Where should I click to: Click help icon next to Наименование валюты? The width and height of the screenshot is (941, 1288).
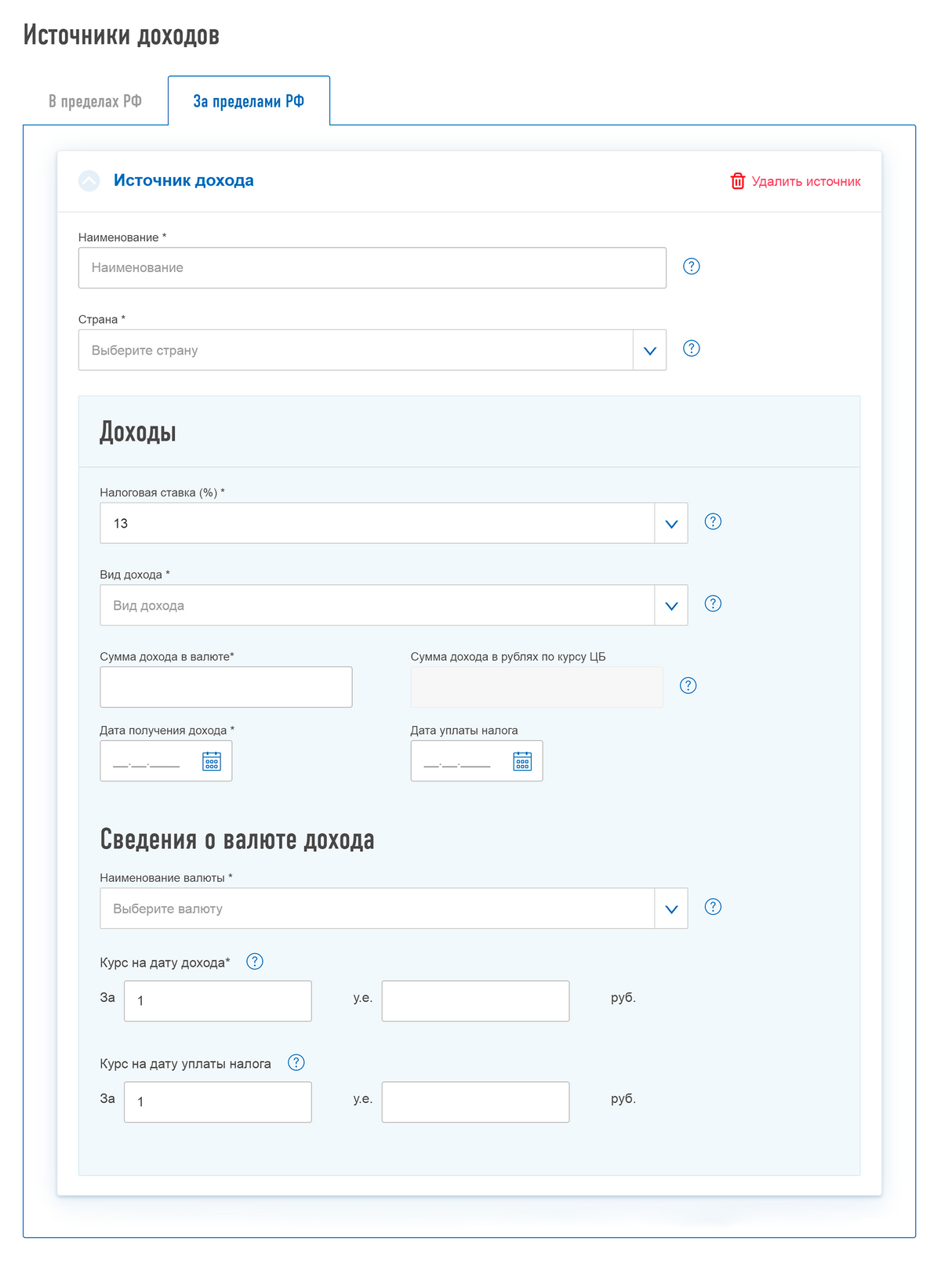point(713,907)
